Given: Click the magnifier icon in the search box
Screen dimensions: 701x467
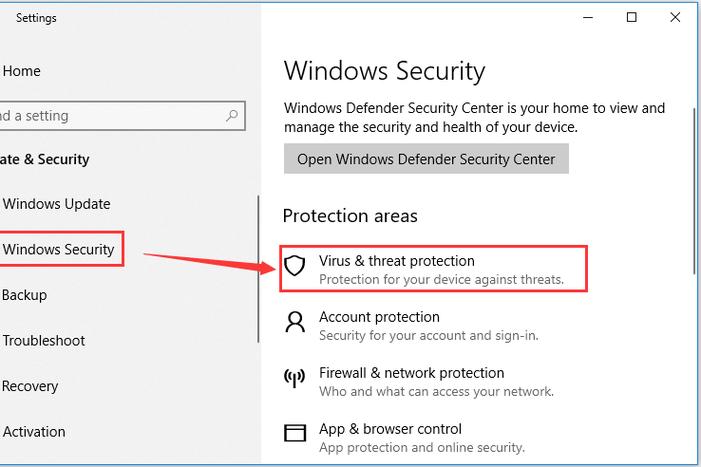Looking at the screenshot, I should (x=232, y=116).
